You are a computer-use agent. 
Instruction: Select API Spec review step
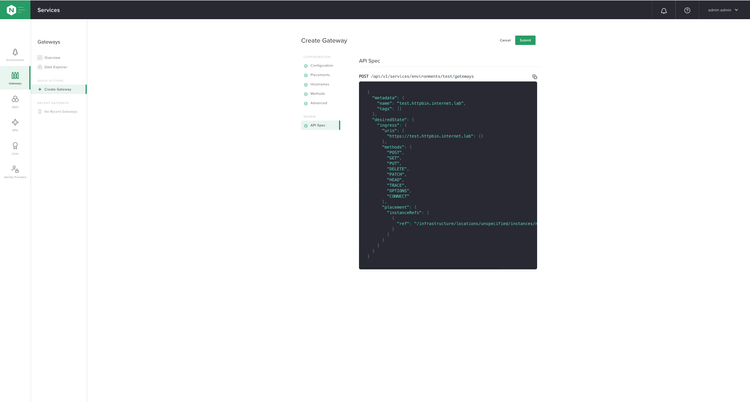320,125
